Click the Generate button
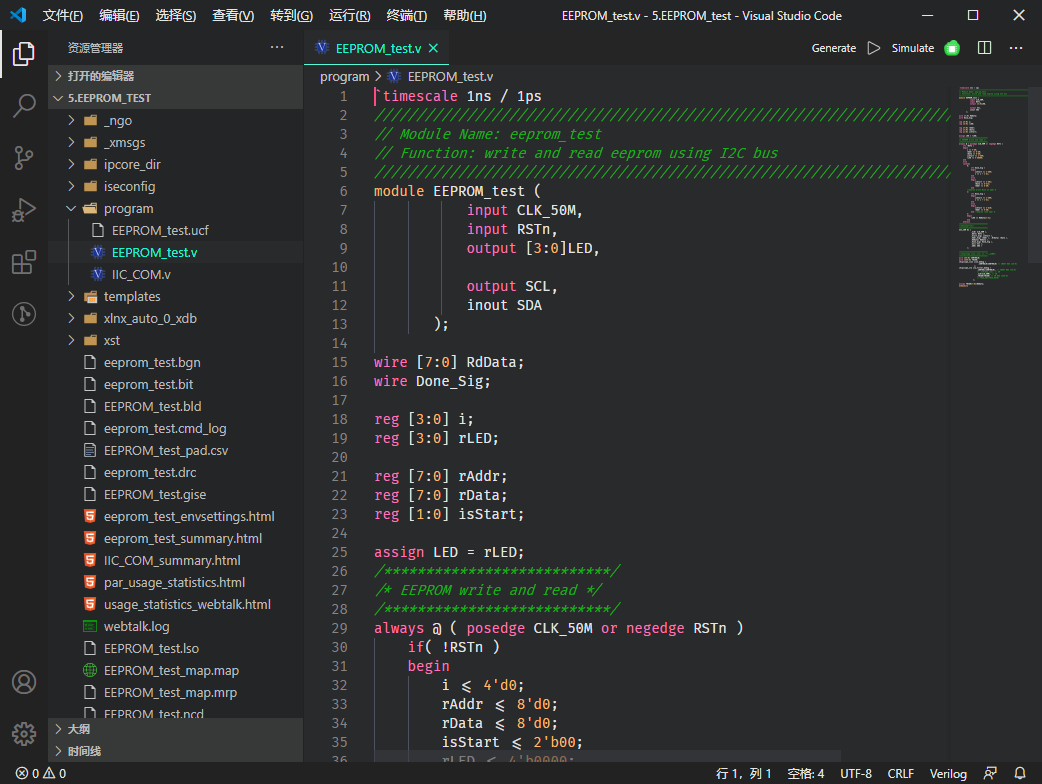 tap(833, 47)
